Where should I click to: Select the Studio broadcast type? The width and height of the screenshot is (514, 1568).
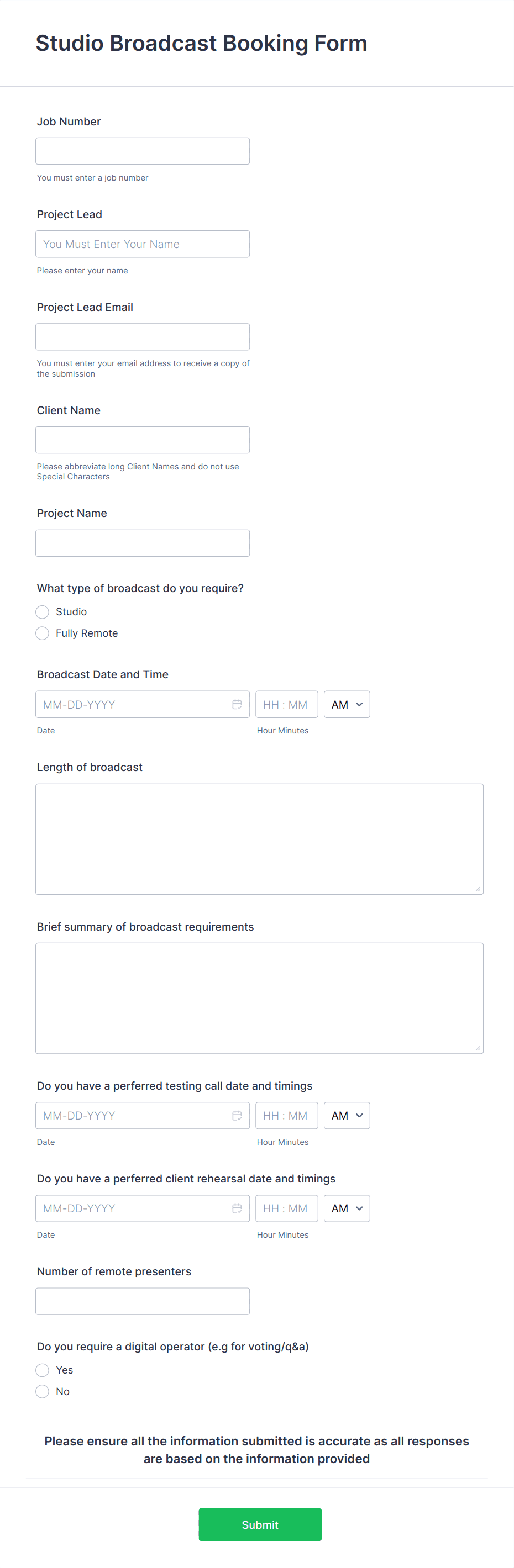(x=42, y=611)
